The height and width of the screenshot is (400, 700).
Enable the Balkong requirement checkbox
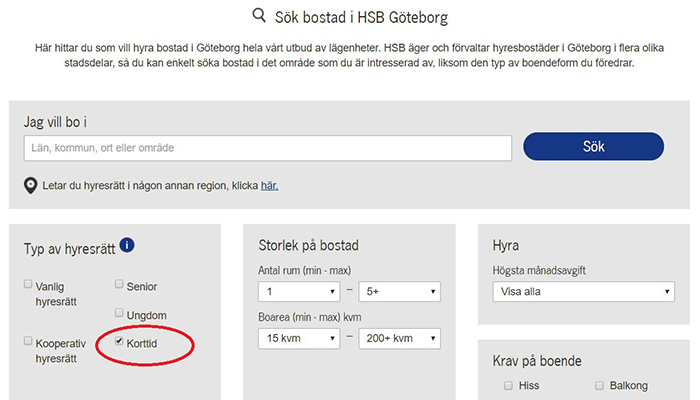[599, 385]
